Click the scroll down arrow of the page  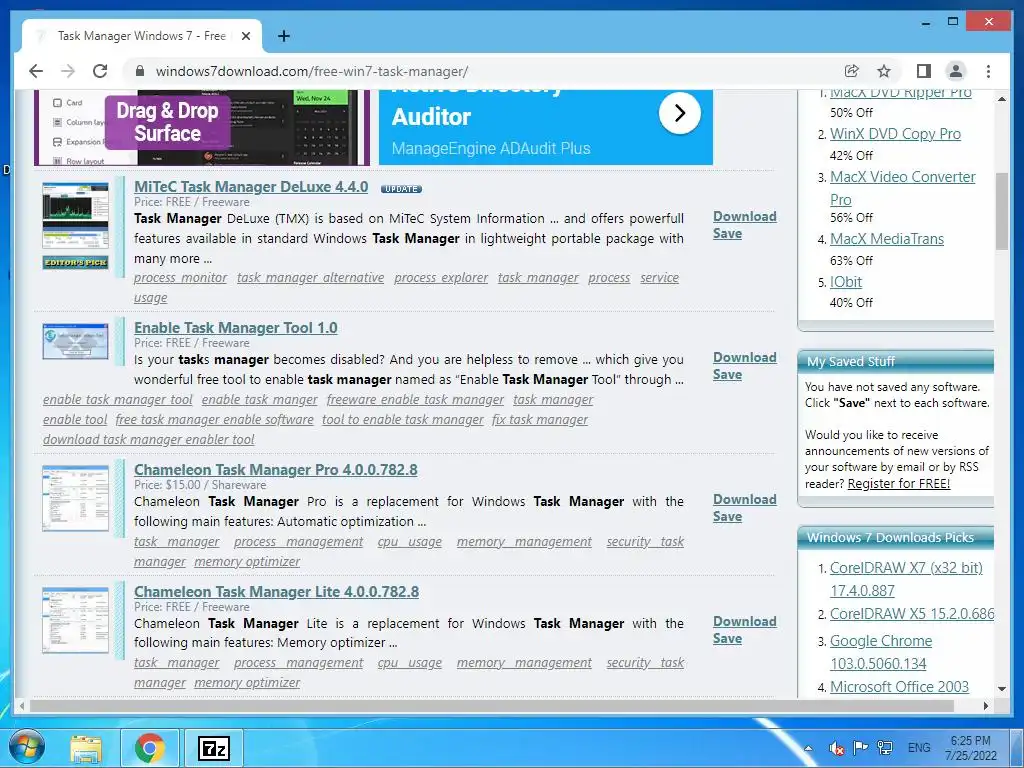[x=1002, y=688]
